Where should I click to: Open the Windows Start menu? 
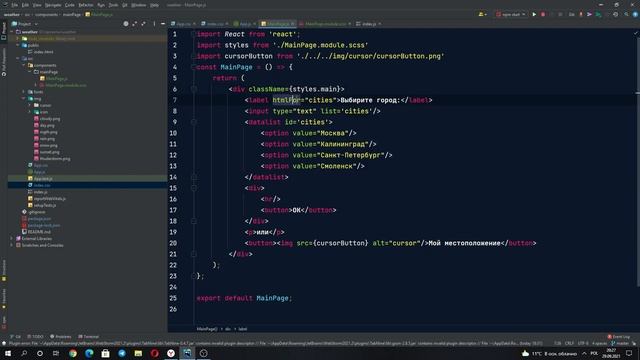(8, 353)
